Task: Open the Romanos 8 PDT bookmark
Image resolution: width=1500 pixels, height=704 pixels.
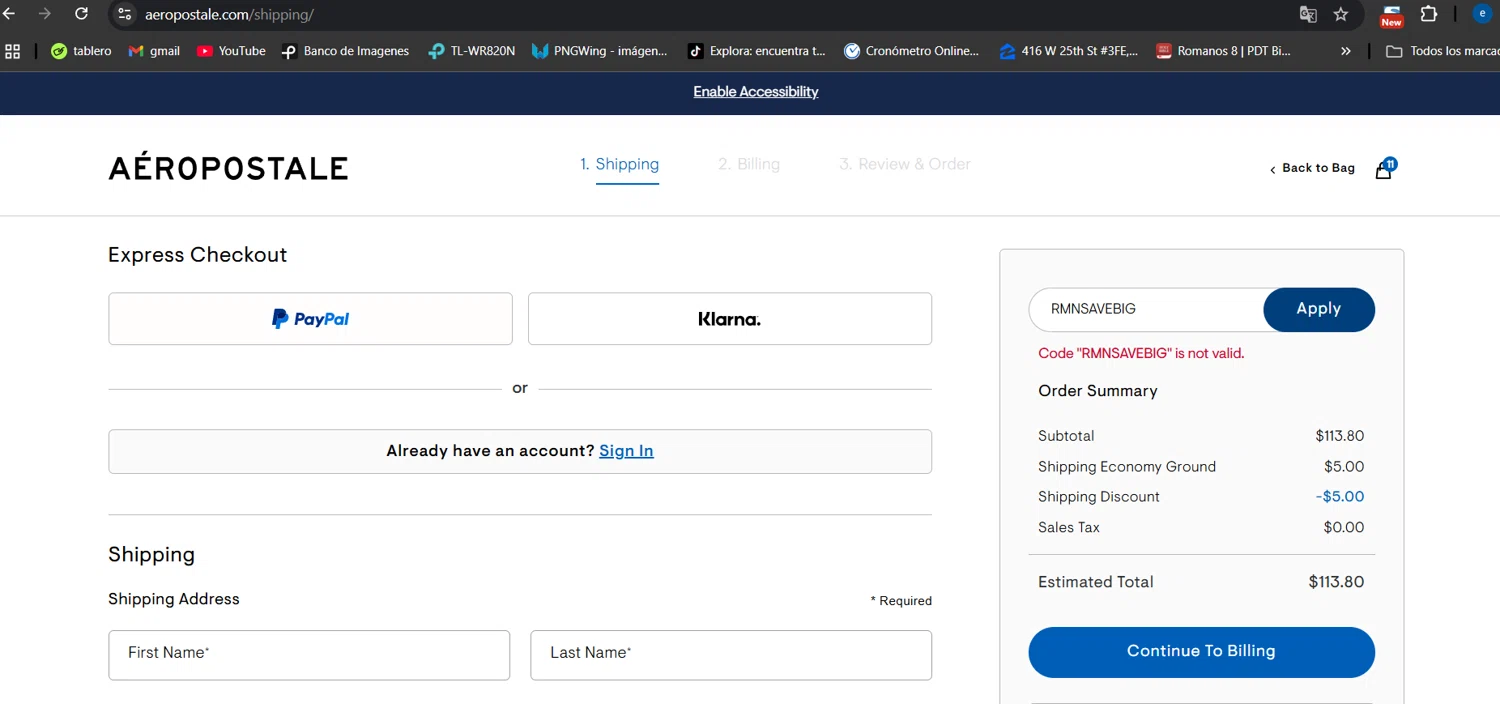Action: (x=1223, y=51)
